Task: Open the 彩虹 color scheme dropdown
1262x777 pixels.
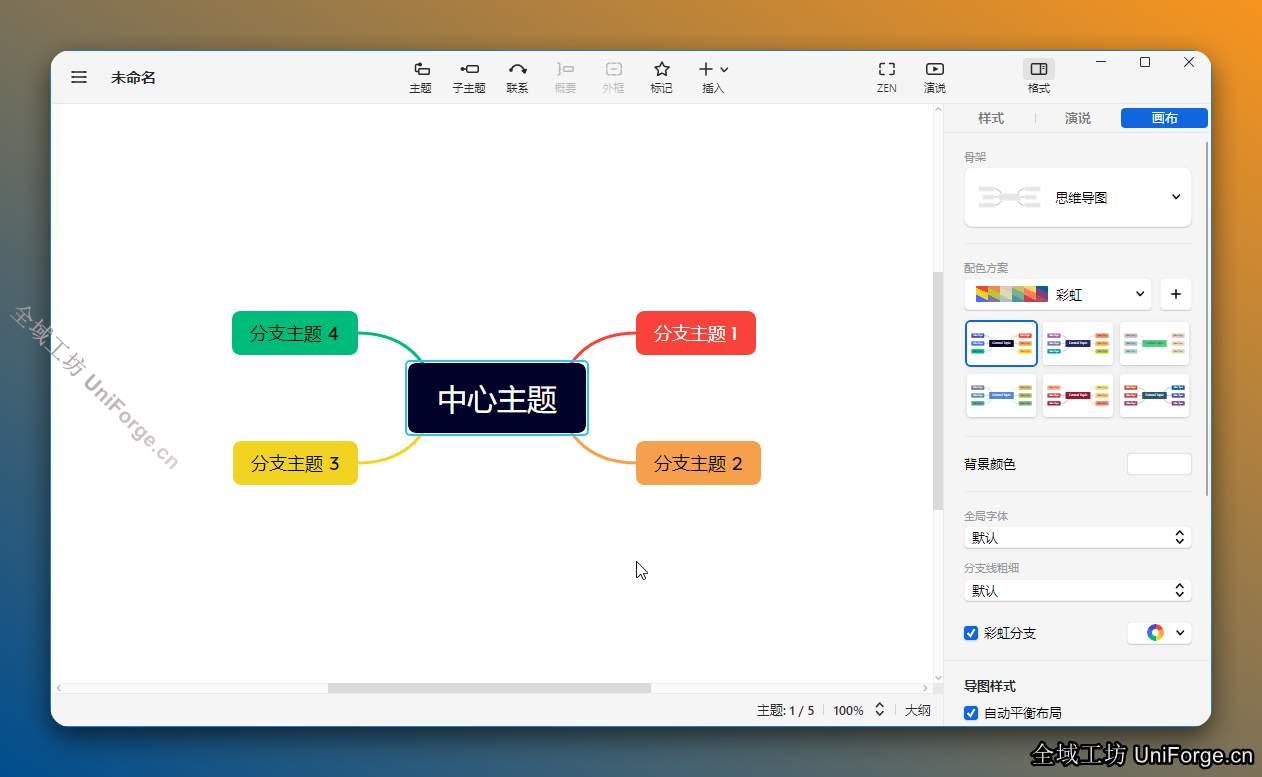Action: coord(1058,294)
